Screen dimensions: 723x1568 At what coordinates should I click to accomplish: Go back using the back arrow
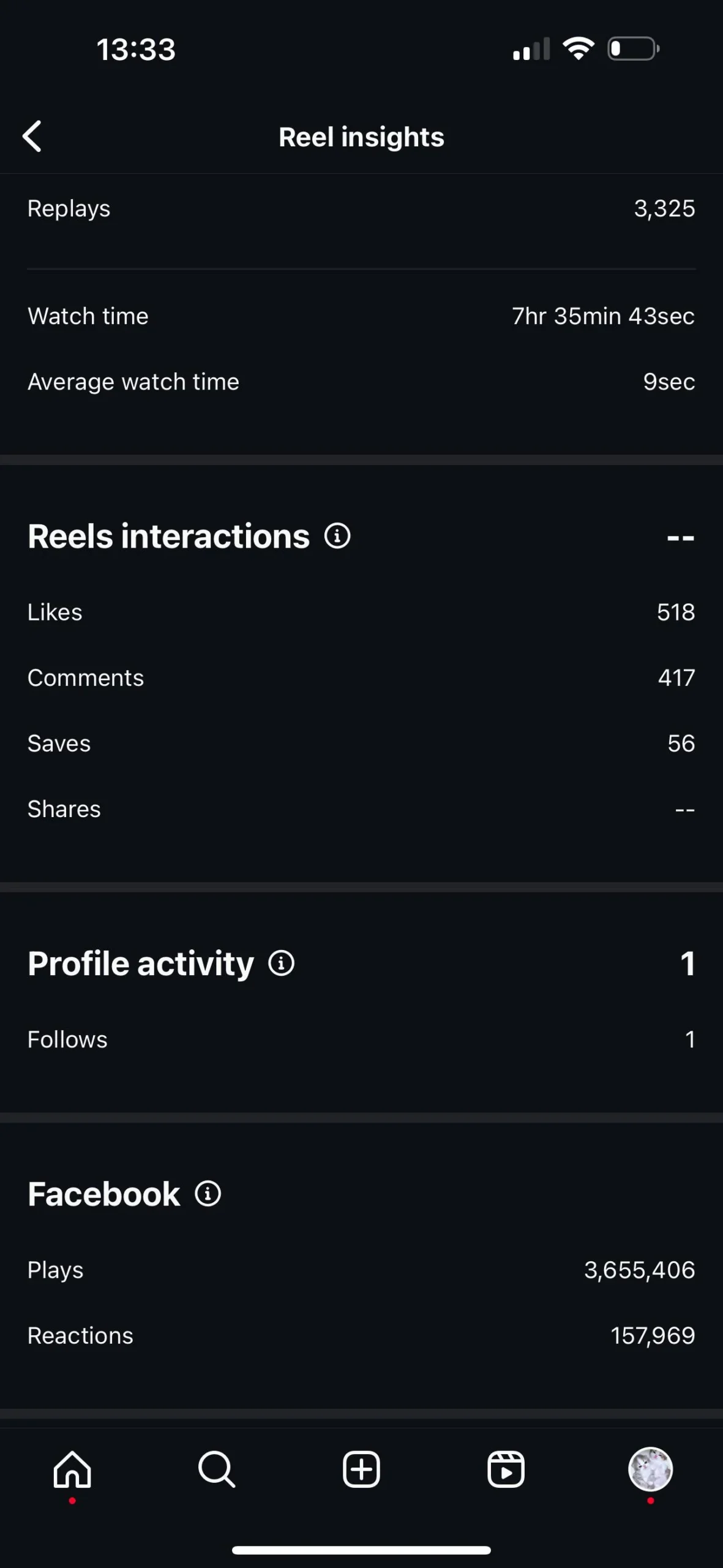32,136
